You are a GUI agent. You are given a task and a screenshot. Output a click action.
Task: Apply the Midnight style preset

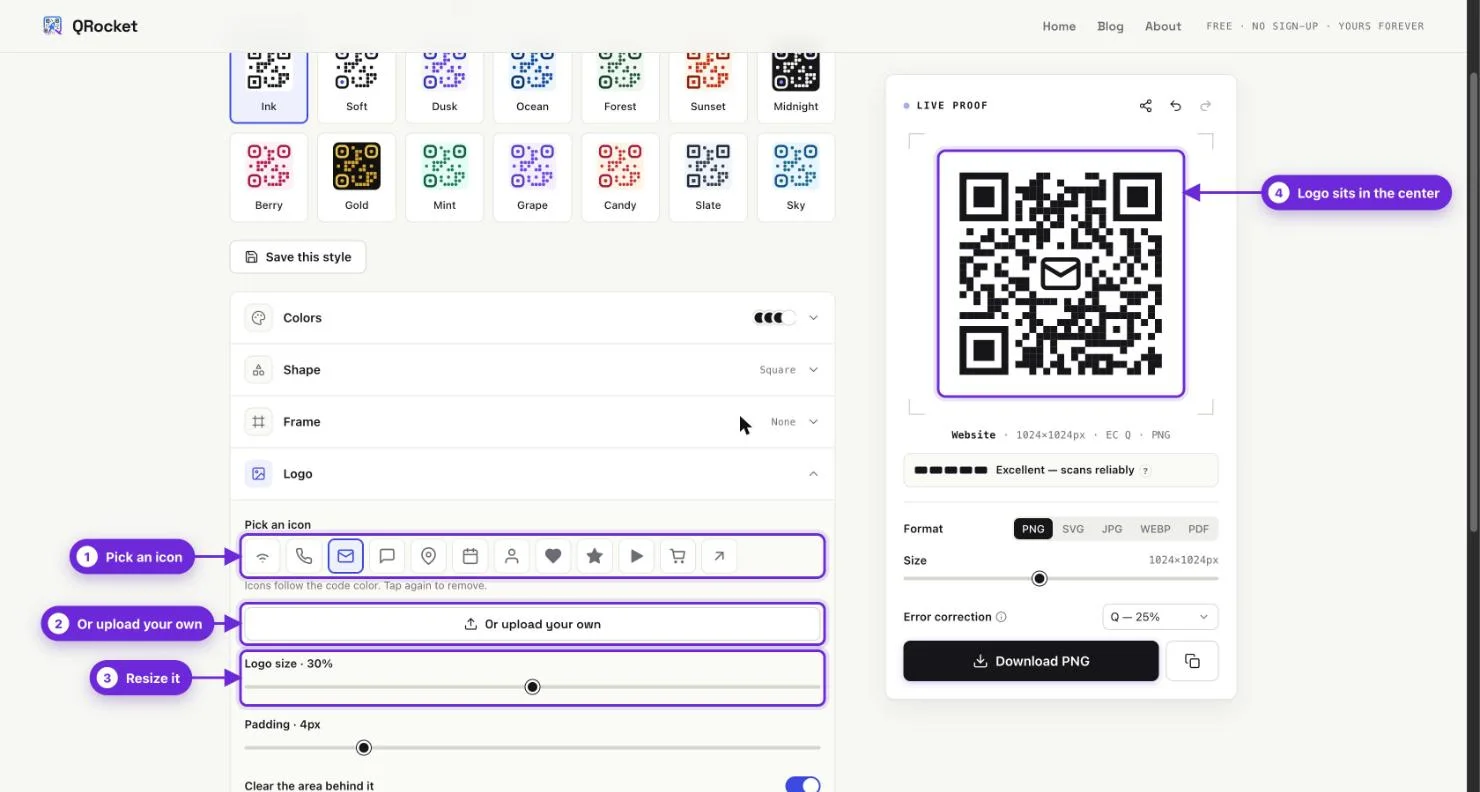[796, 88]
